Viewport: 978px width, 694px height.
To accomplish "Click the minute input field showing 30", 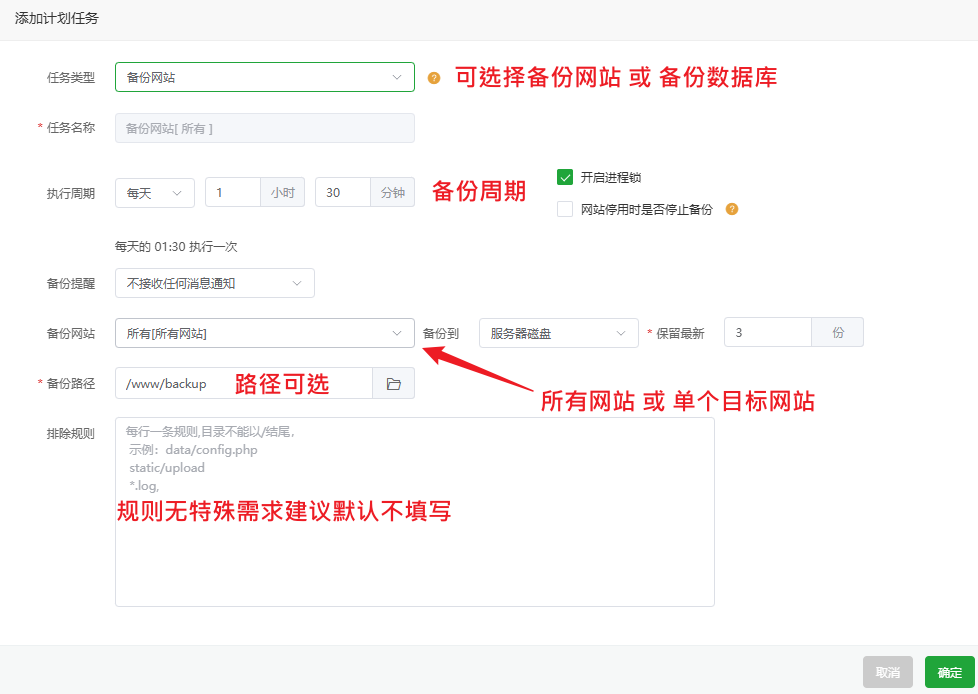I will (342, 193).
